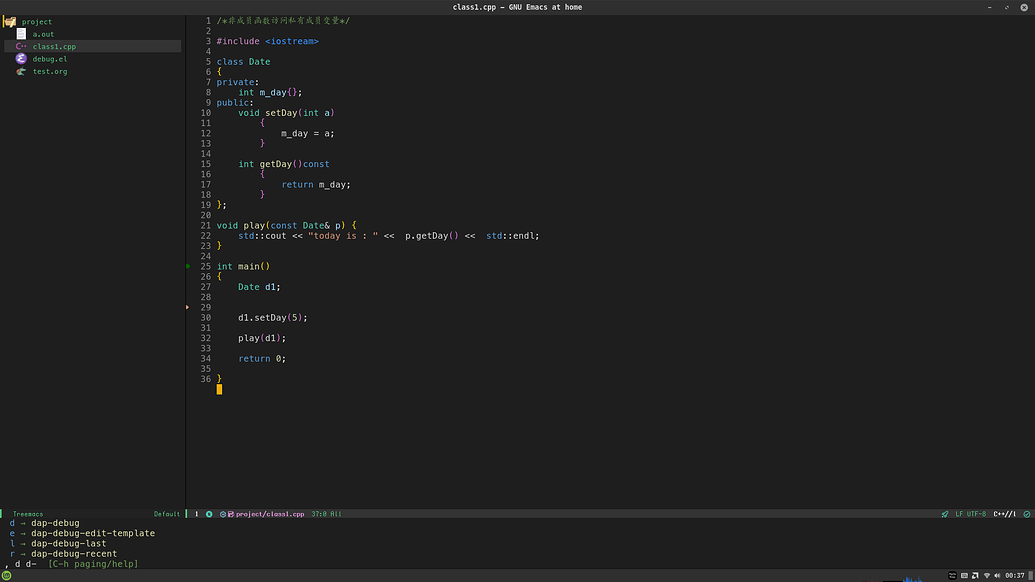Select dap-debug-last in the which-key popup
The width and height of the screenshot is (1035, 582).
point(68,543)
